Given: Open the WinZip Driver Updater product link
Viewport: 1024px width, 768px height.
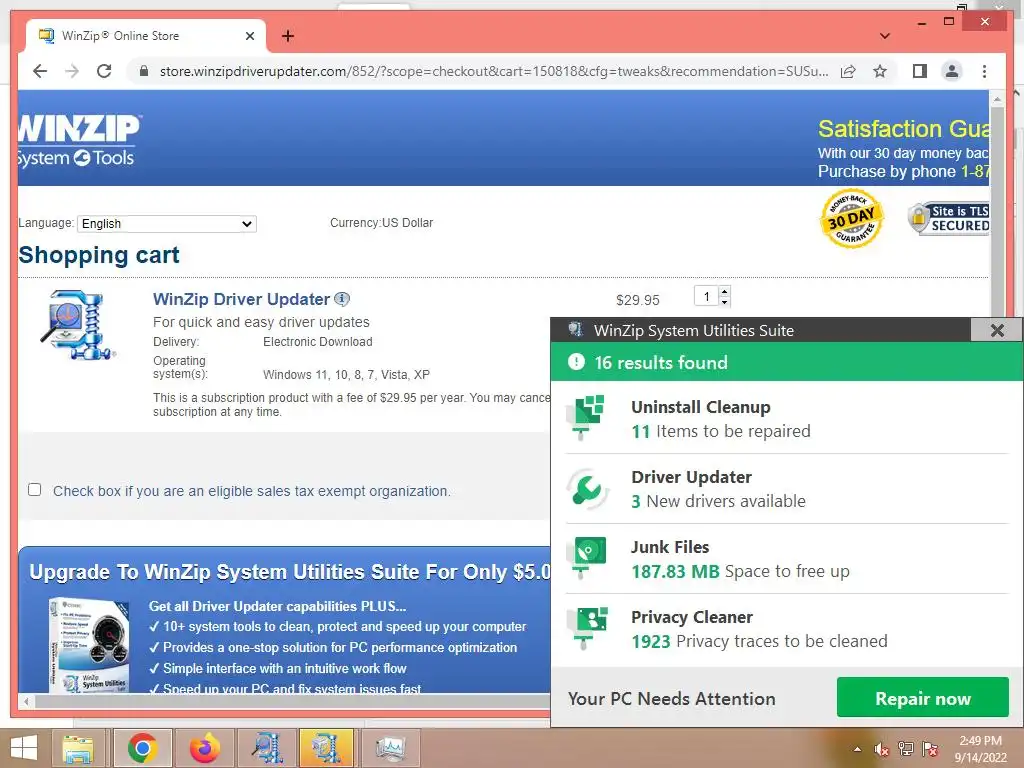Looking at the screenshot, I should point(241,299).
